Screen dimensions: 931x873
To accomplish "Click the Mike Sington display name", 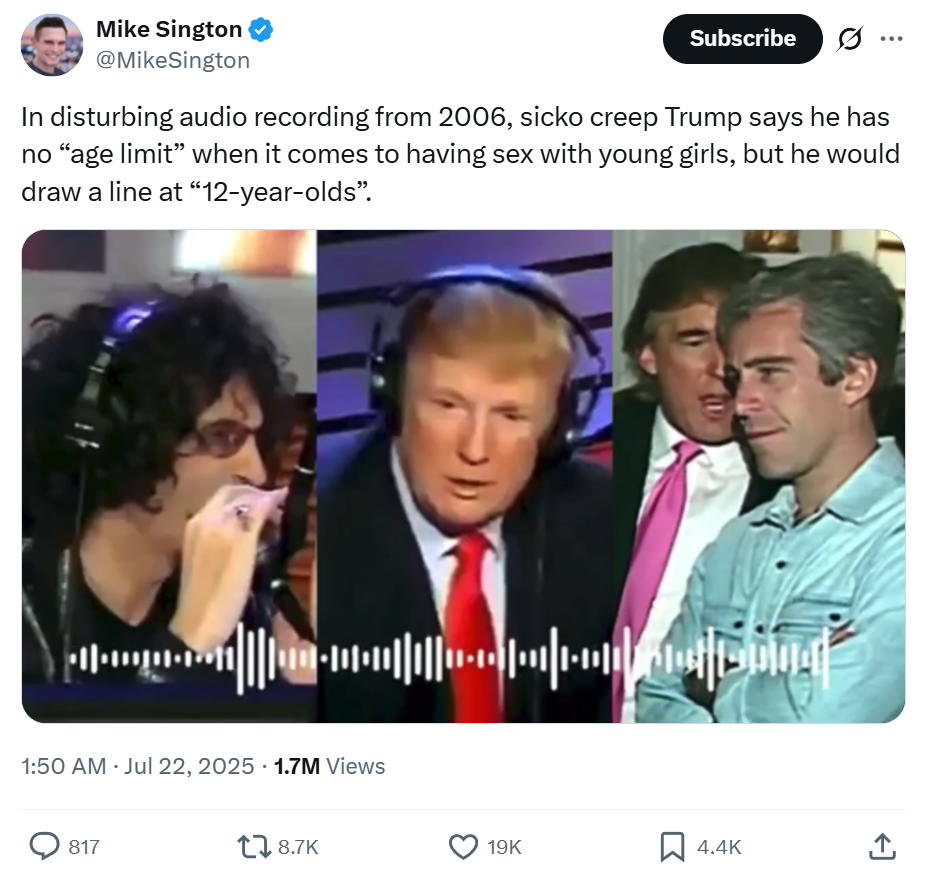I will pyautogui.click(x=169, y=29).
